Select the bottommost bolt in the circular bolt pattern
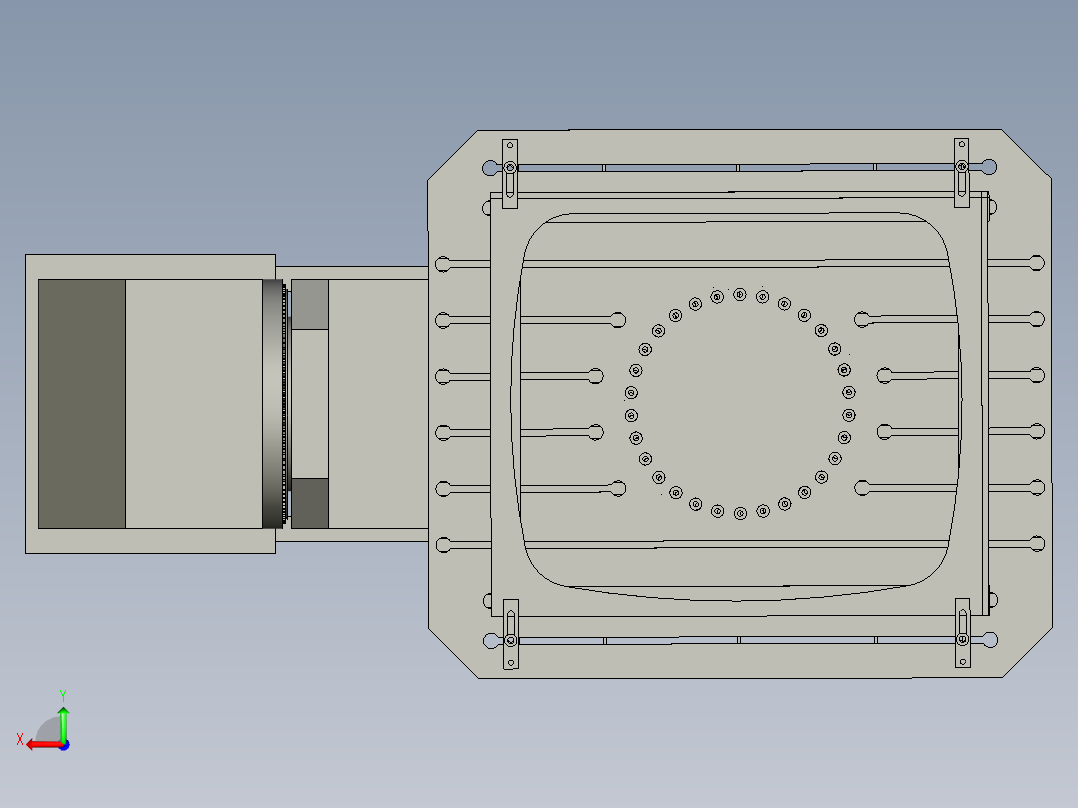 [740, 514]
